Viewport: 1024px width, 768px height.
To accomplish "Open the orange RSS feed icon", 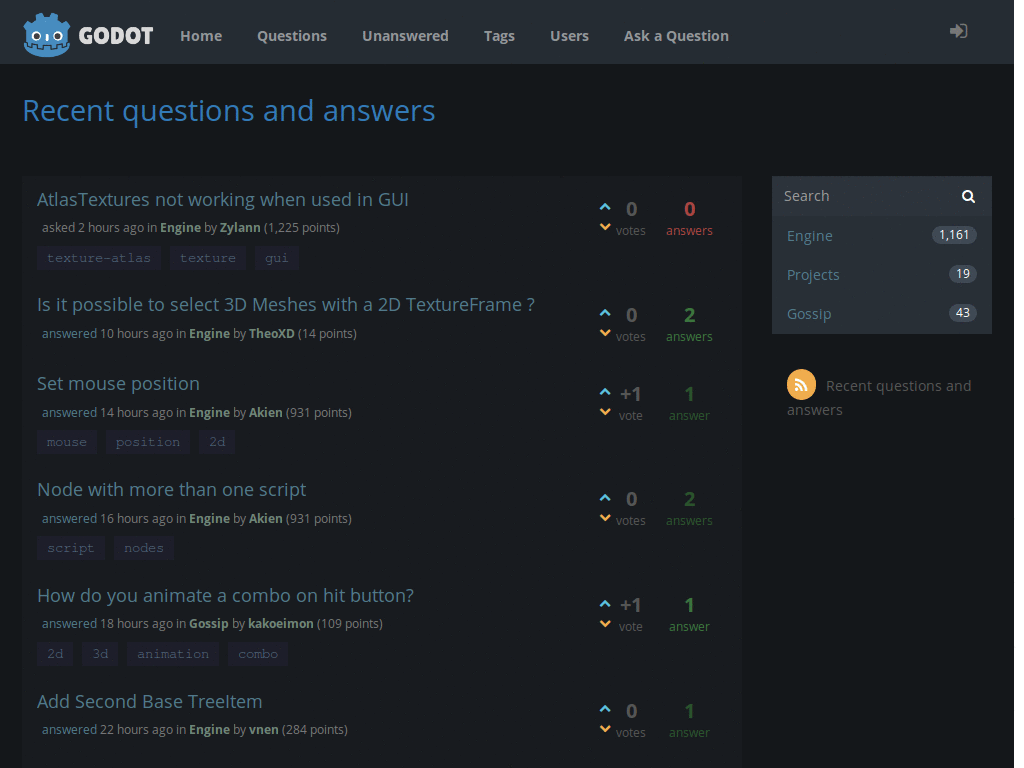I will tap(801, 385).
